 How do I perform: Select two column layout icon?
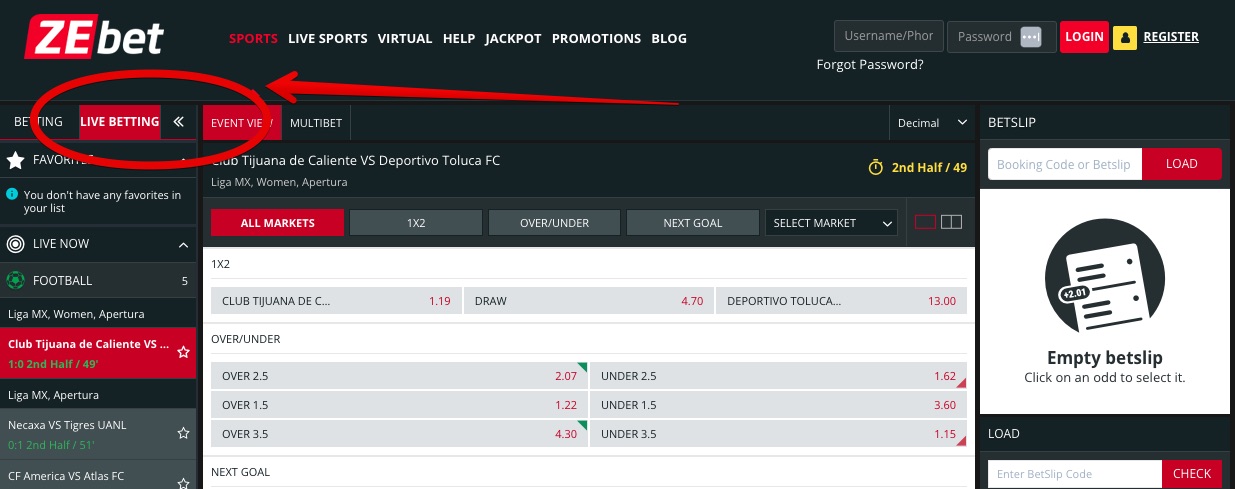coord(951,222)
